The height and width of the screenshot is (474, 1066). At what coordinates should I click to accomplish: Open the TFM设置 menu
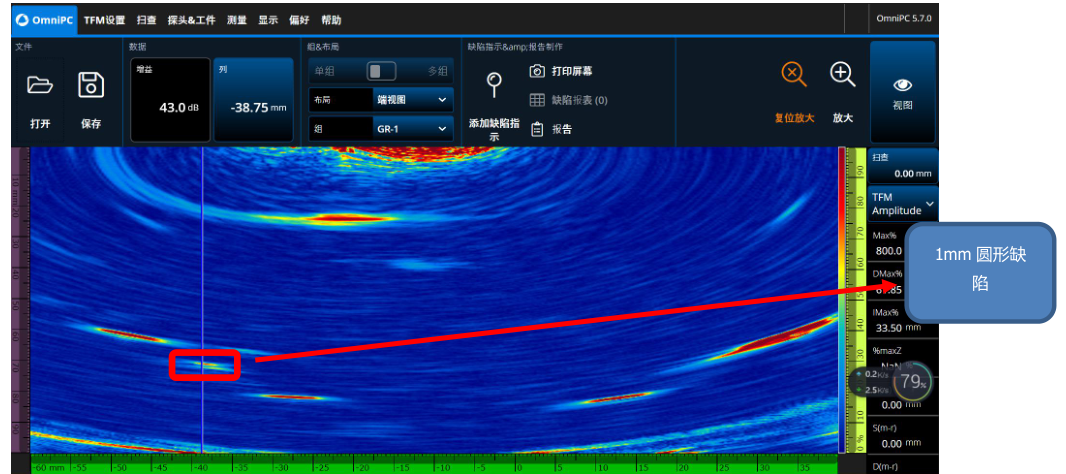[x=105, y=20]
